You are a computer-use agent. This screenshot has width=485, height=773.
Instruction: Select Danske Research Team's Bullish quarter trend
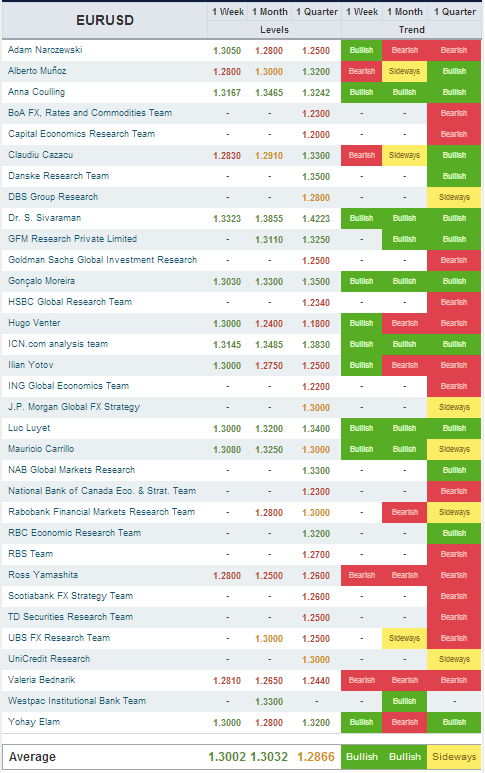tap(454, 176)
